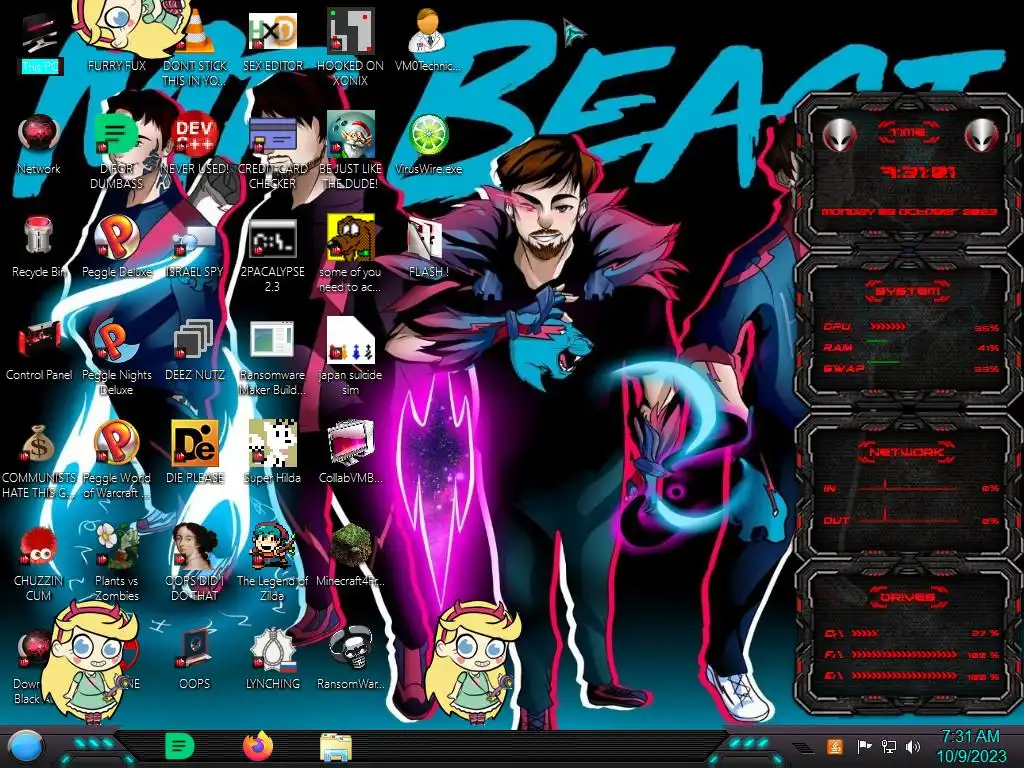Open HOOKED ON XONIX game icon
1024x768 pixels.
coord(350,47)
